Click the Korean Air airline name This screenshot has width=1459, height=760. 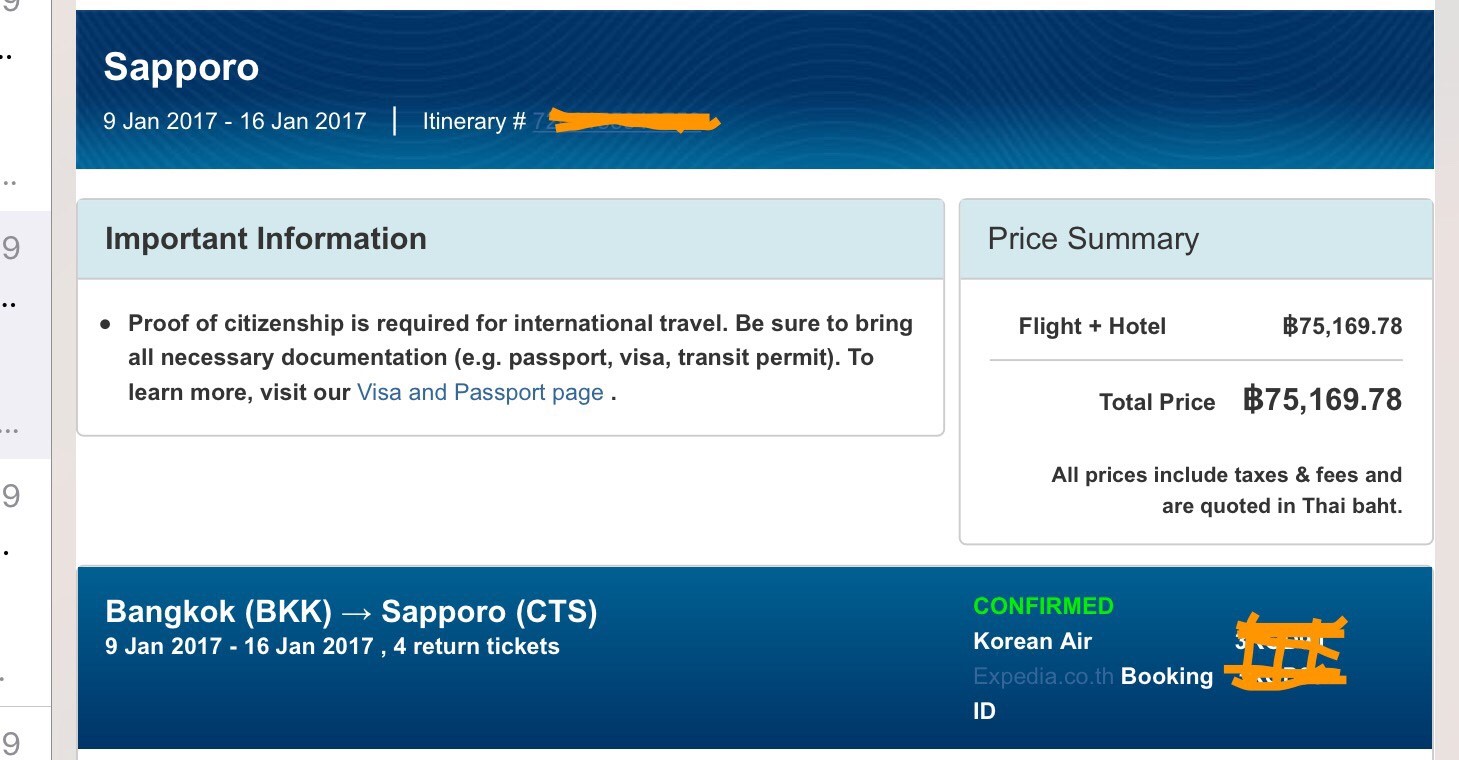click(x=1032, y=641)
